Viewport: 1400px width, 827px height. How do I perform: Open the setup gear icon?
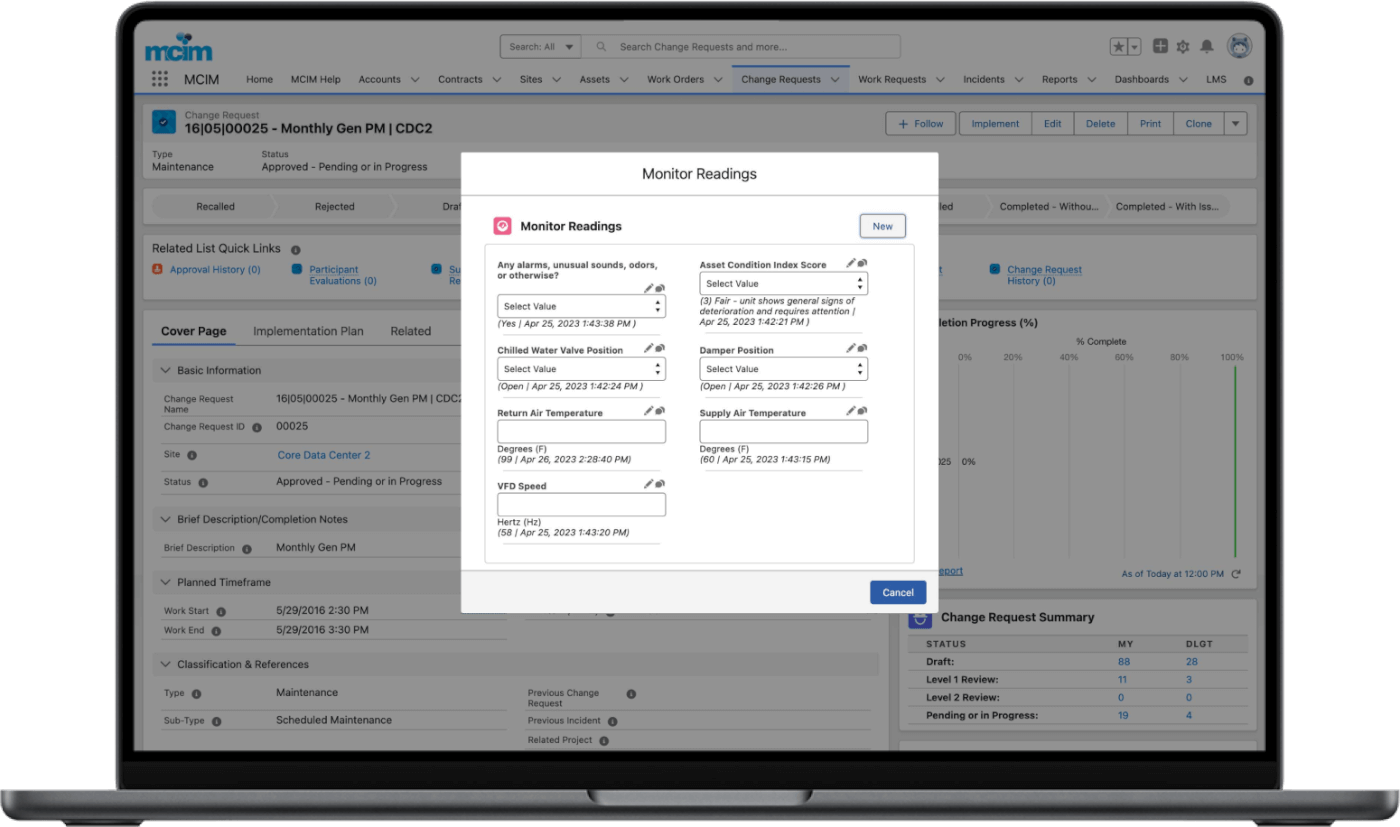[x=1183, y=46]
